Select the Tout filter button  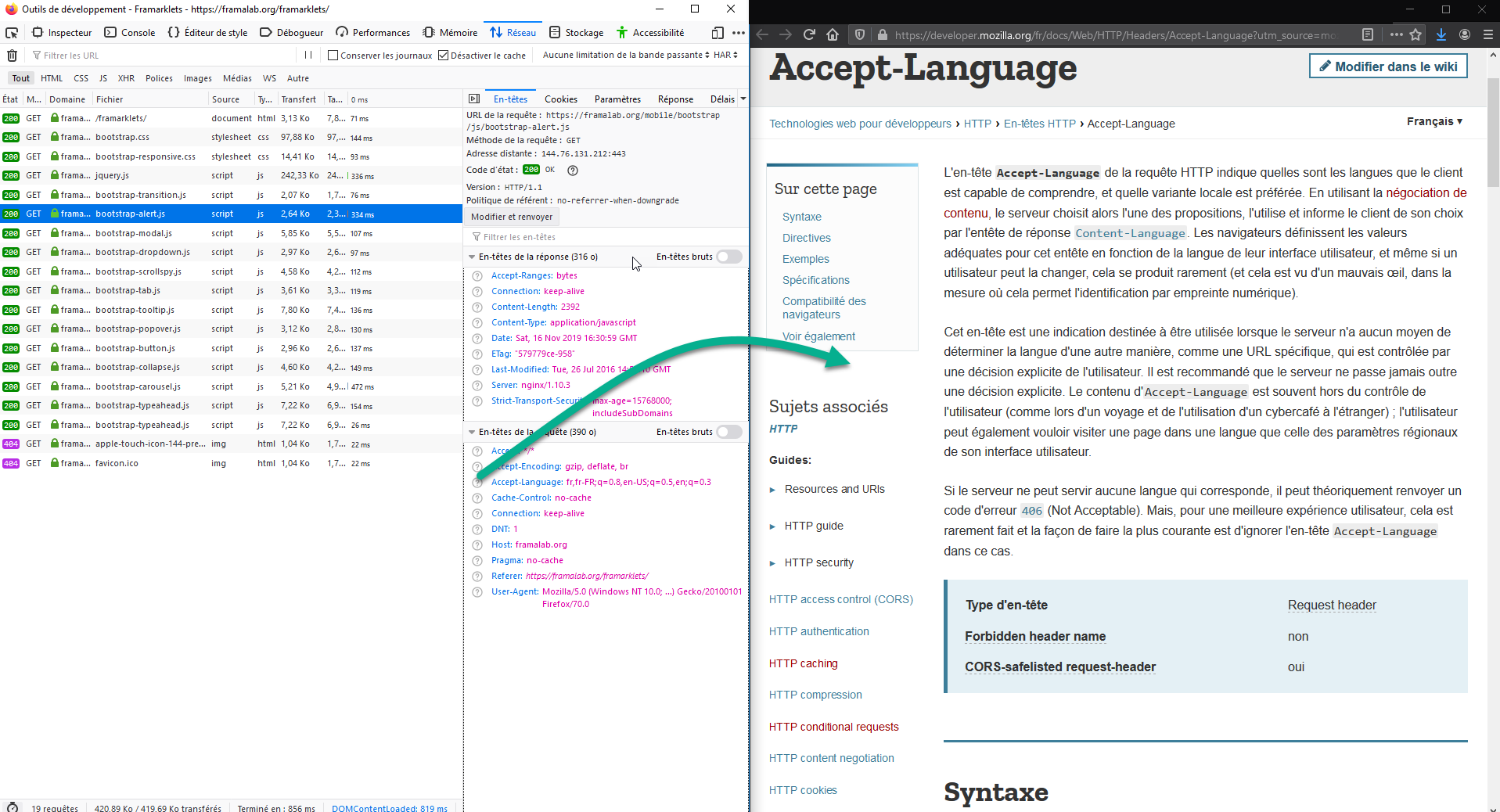21,78
